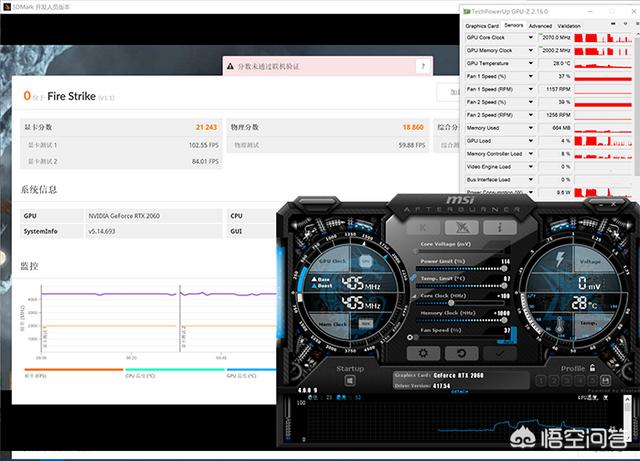Screen dimensions: 640x461
Task: Toggle apply overclocking at Windows Startup
Action: [x=350, y=381]
